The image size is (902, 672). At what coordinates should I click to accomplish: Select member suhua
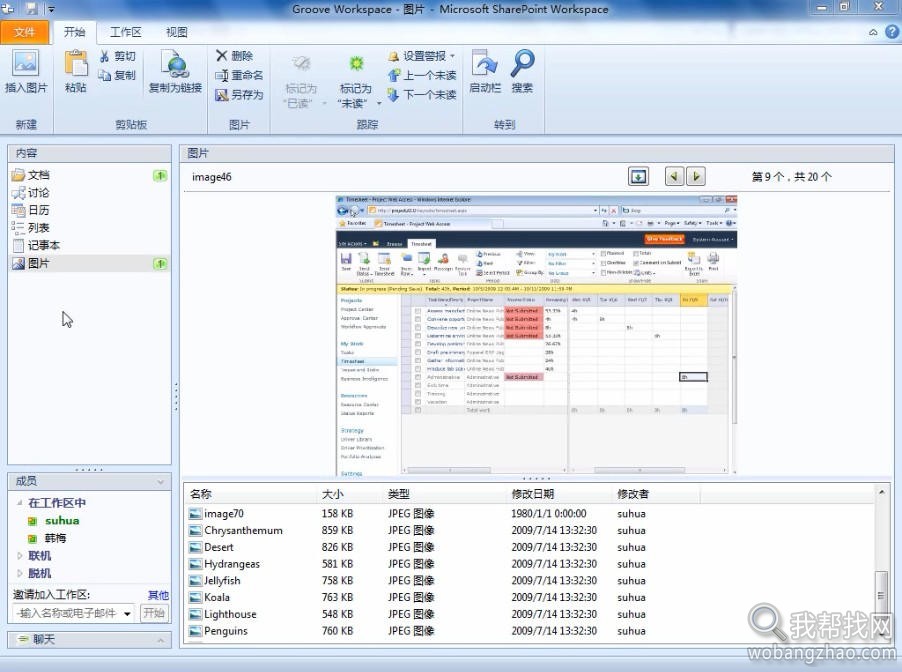coord(62,521)
